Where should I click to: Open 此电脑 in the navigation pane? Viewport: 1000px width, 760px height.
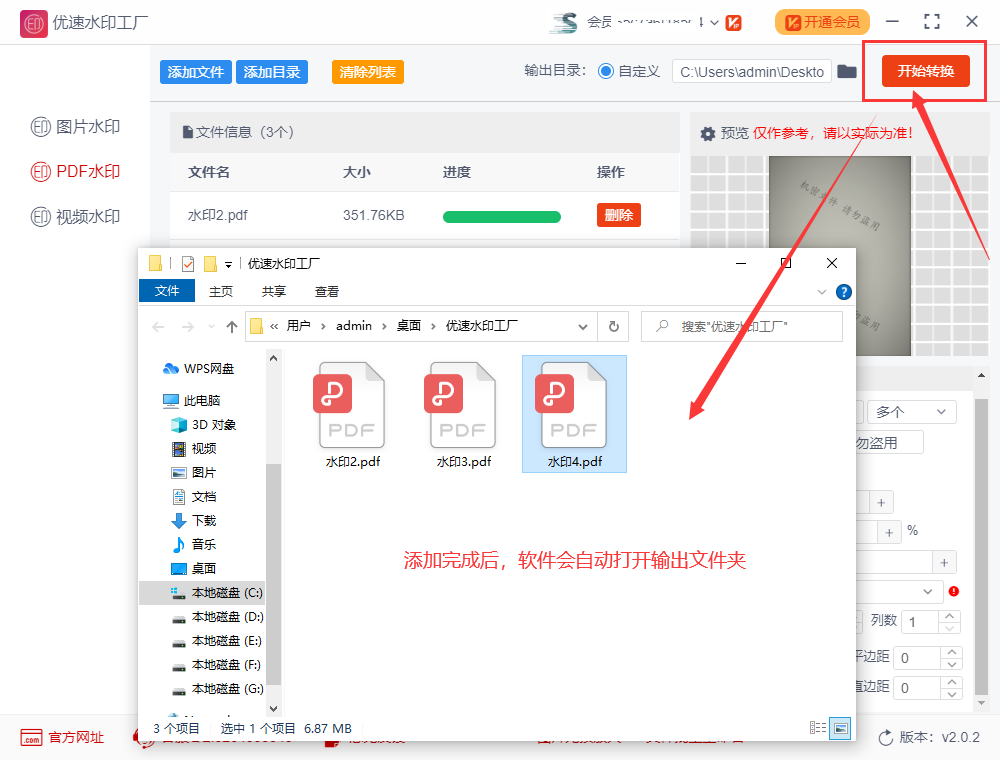pos(191,400)
